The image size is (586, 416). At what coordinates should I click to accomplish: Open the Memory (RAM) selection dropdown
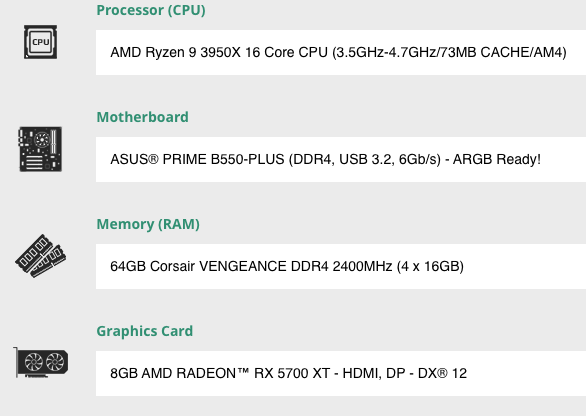341,266
